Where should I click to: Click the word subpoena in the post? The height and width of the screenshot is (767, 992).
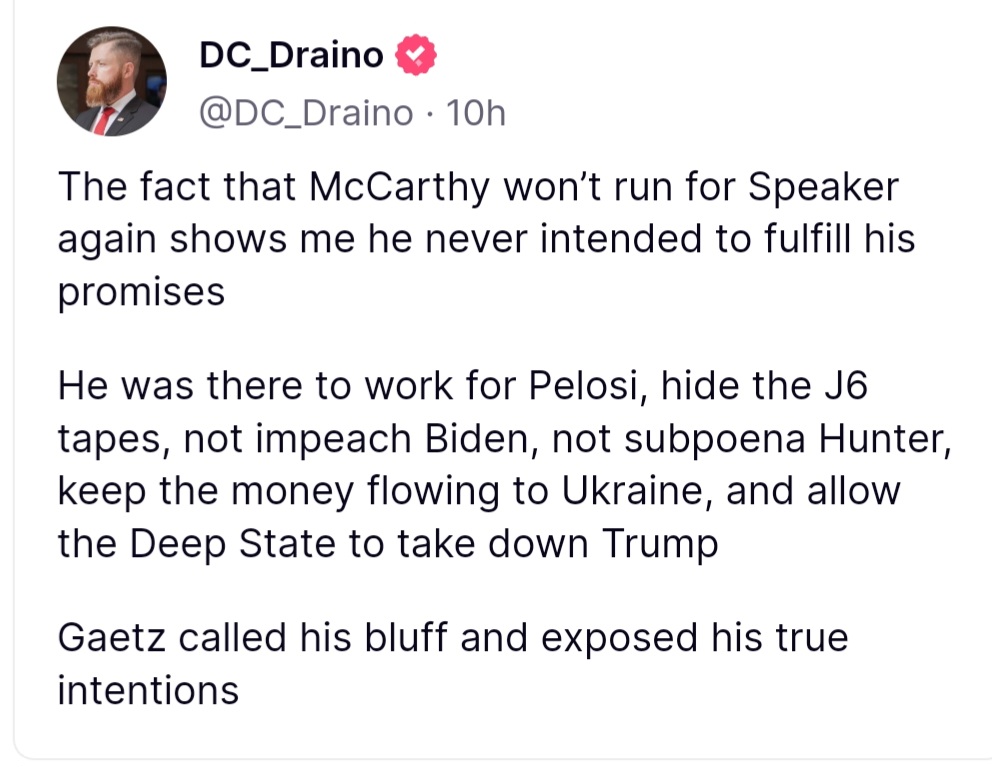click(x=715, y=440)
